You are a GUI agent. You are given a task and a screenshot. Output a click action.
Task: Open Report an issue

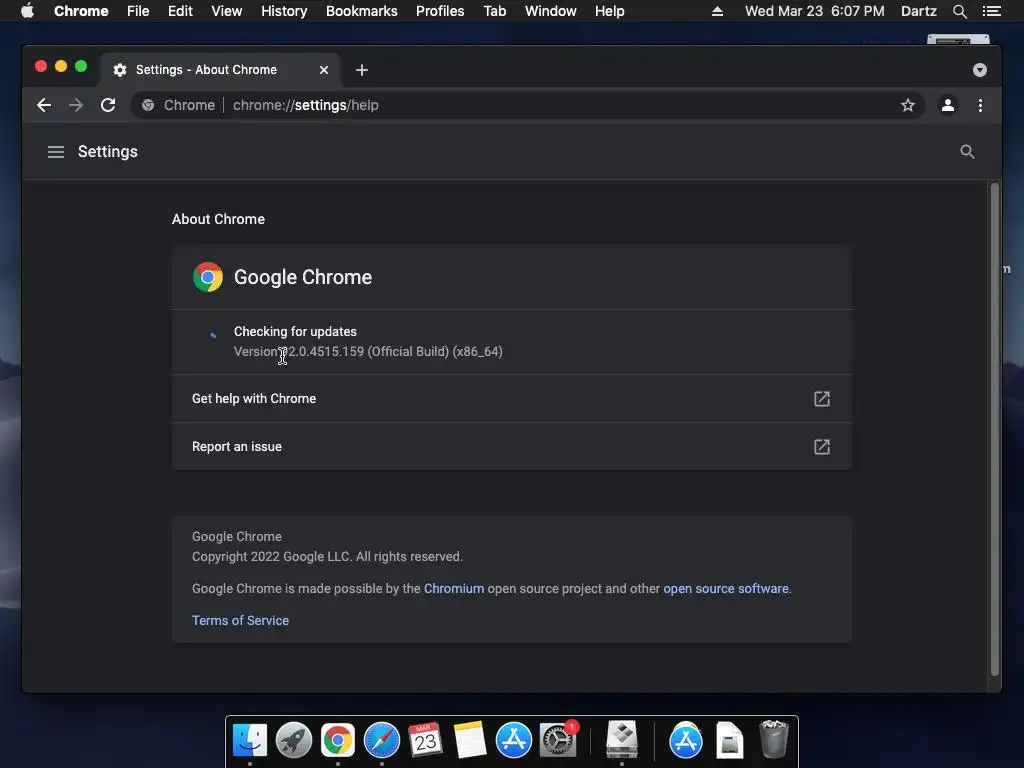click(x=512, y=447)
